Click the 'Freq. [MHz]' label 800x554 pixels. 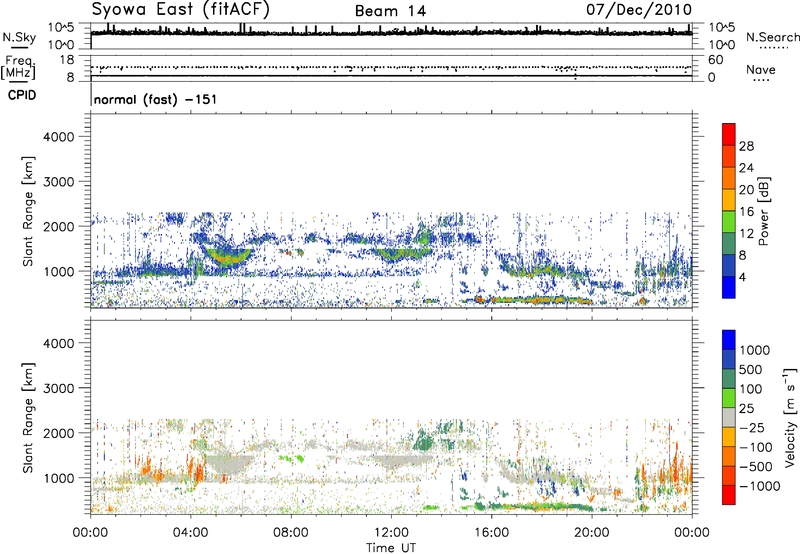click(x=18, y=68)
